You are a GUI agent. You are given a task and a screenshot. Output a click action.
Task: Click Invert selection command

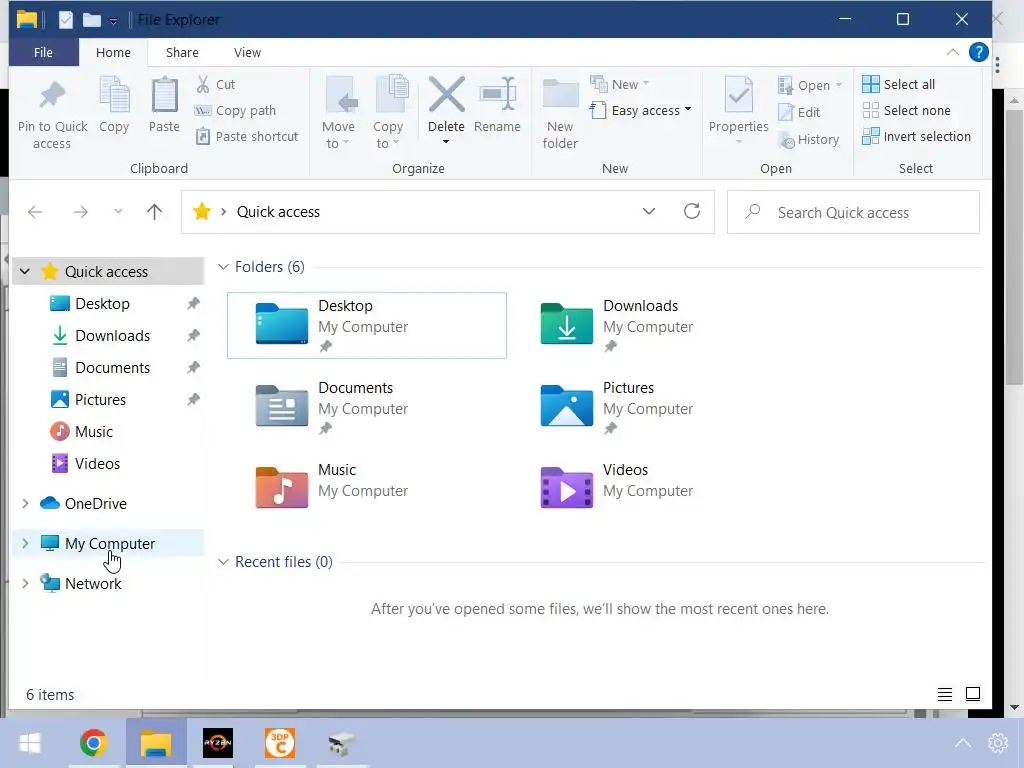(x=916, y=136)
